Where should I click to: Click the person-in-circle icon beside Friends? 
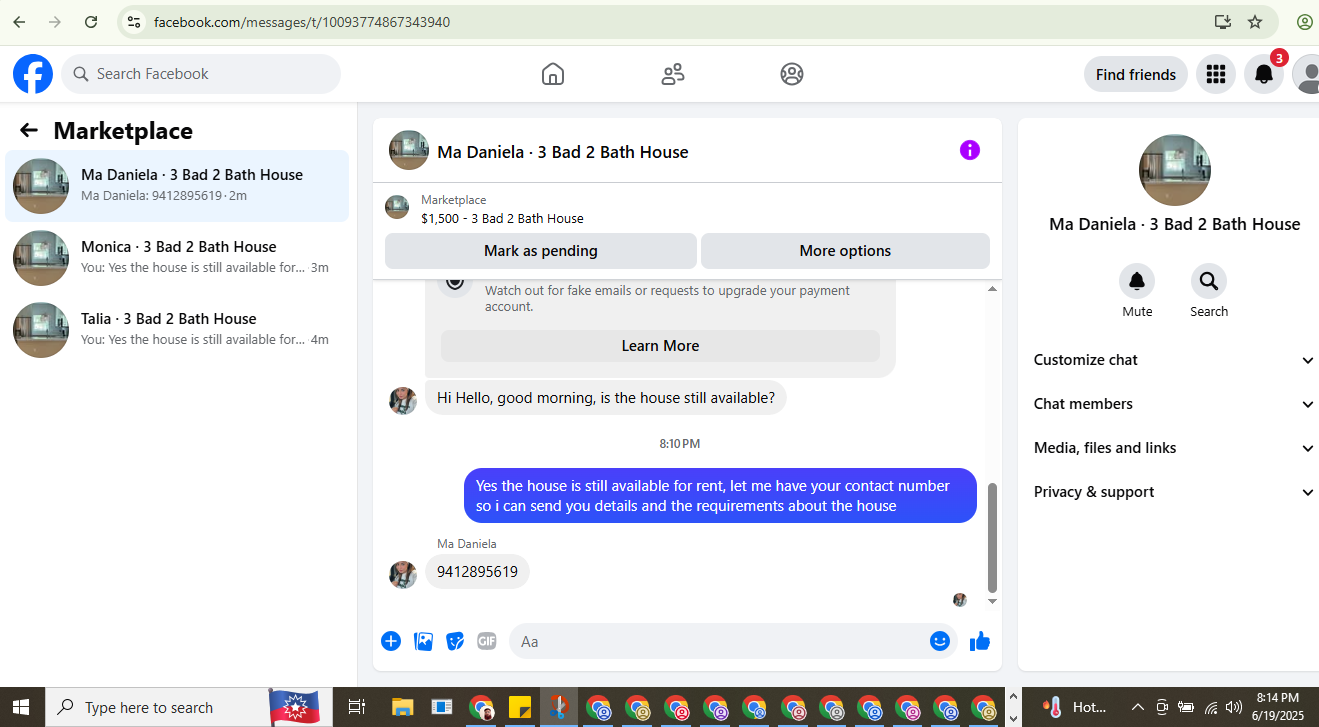point(792,74)
